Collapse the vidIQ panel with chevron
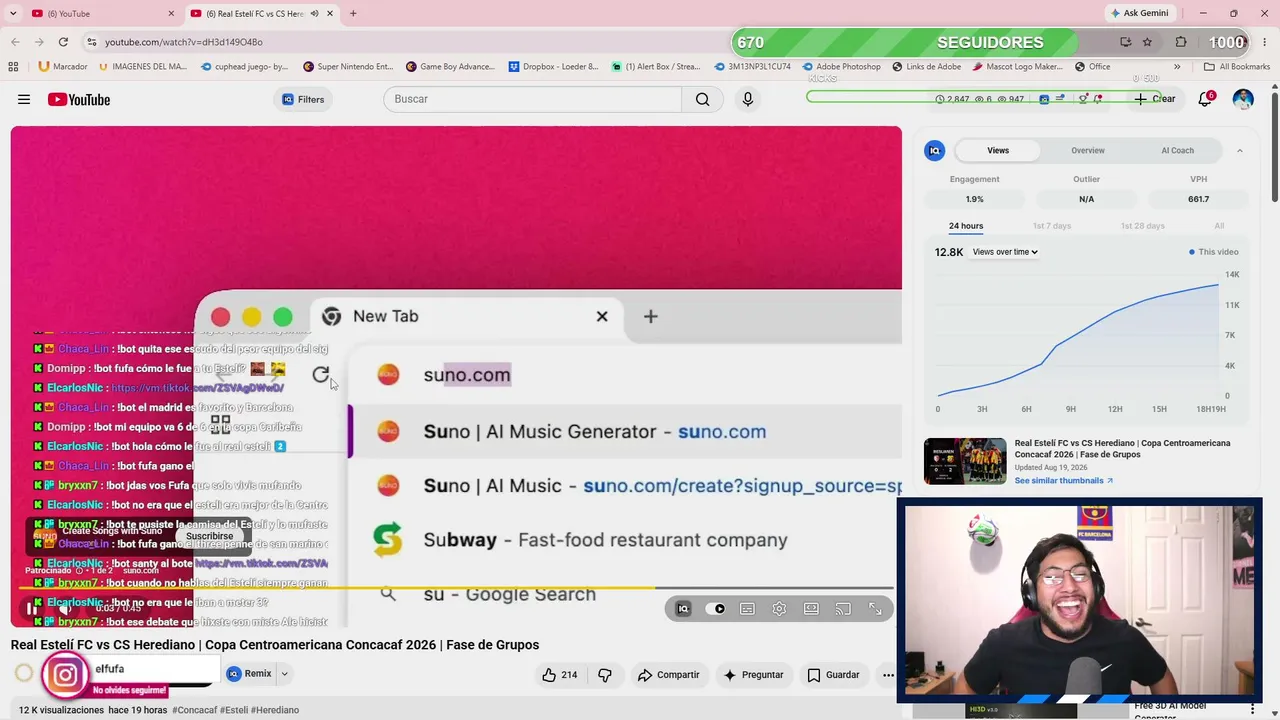This screenshot has height=720, width=1280. point(1240,151)
